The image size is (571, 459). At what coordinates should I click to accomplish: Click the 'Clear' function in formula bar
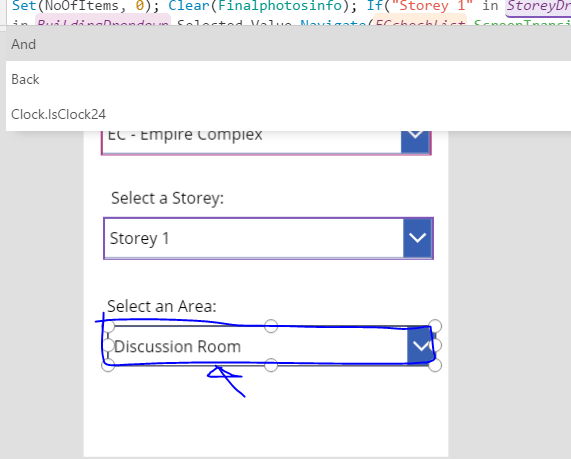189,6
